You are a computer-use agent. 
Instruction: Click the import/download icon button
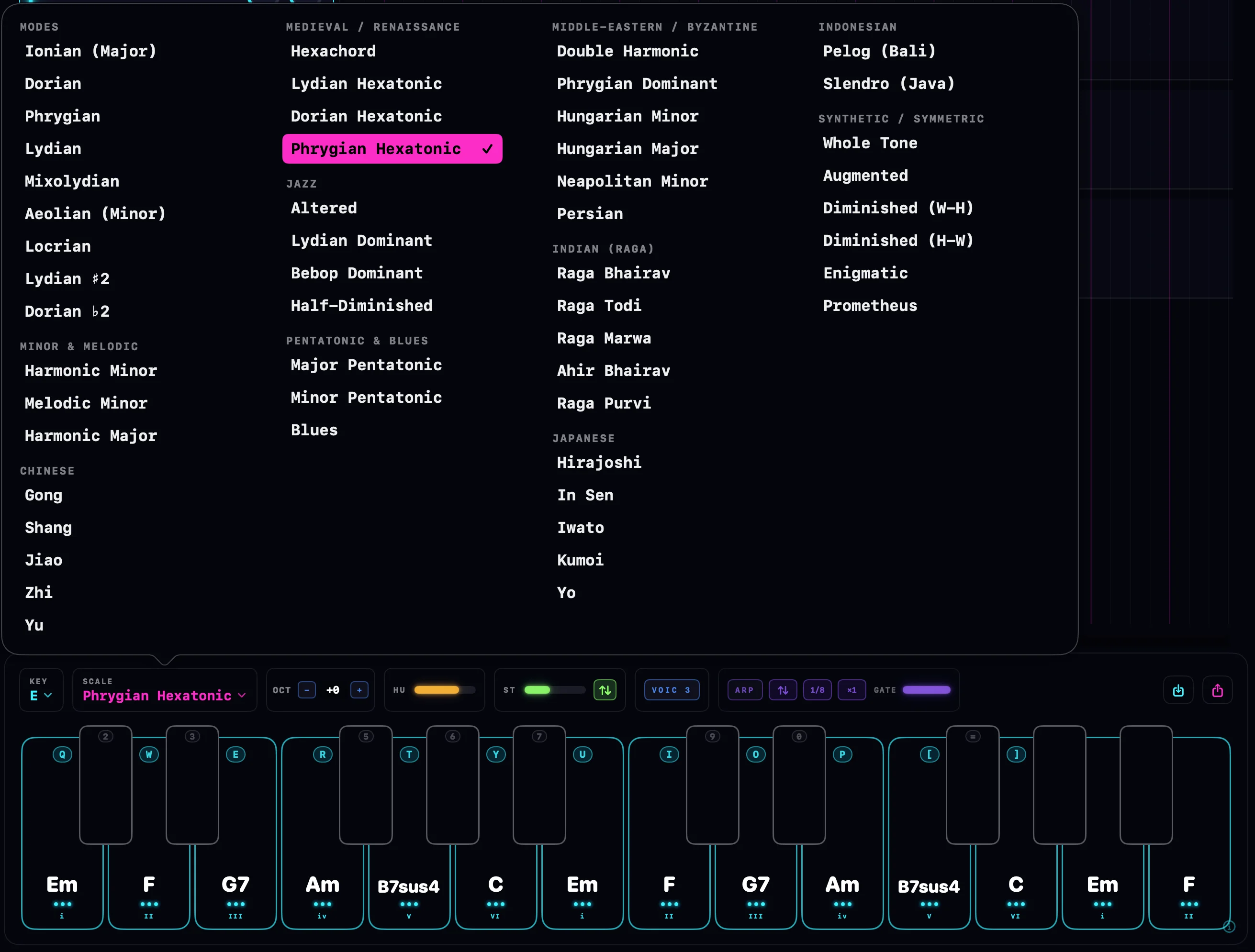[1178, 690]
